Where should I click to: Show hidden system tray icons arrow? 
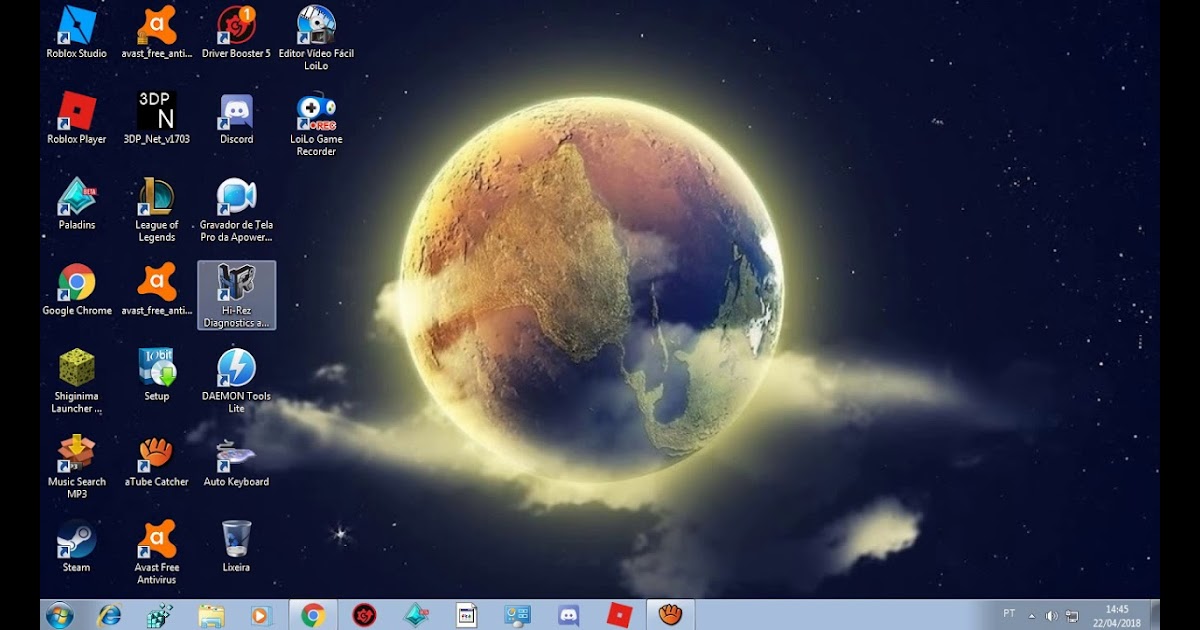tap(1031, 616)
